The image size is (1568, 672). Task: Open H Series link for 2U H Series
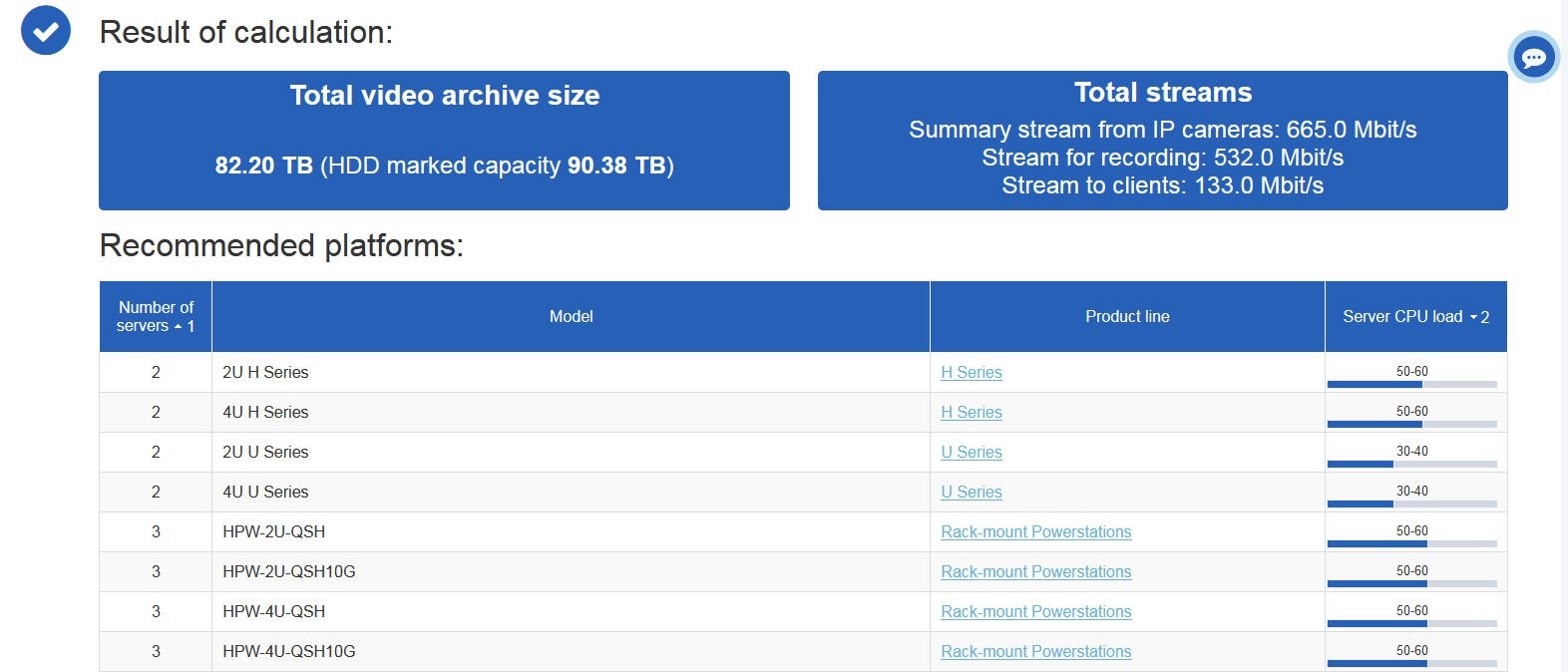972,372
